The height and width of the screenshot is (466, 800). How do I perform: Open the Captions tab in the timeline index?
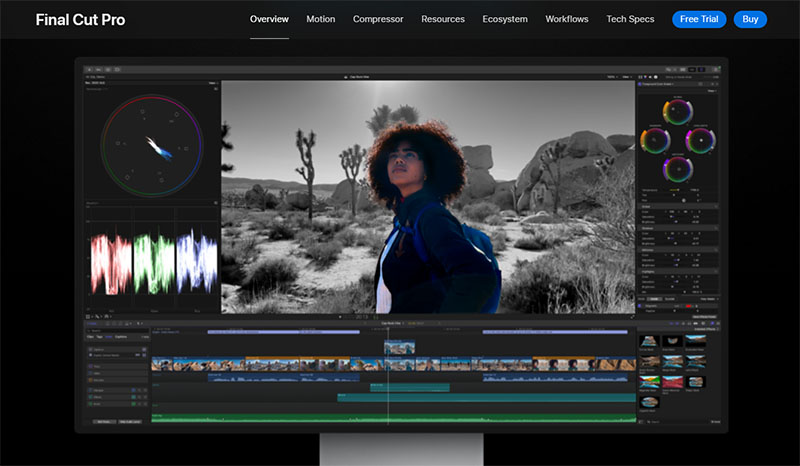[121, 337]
